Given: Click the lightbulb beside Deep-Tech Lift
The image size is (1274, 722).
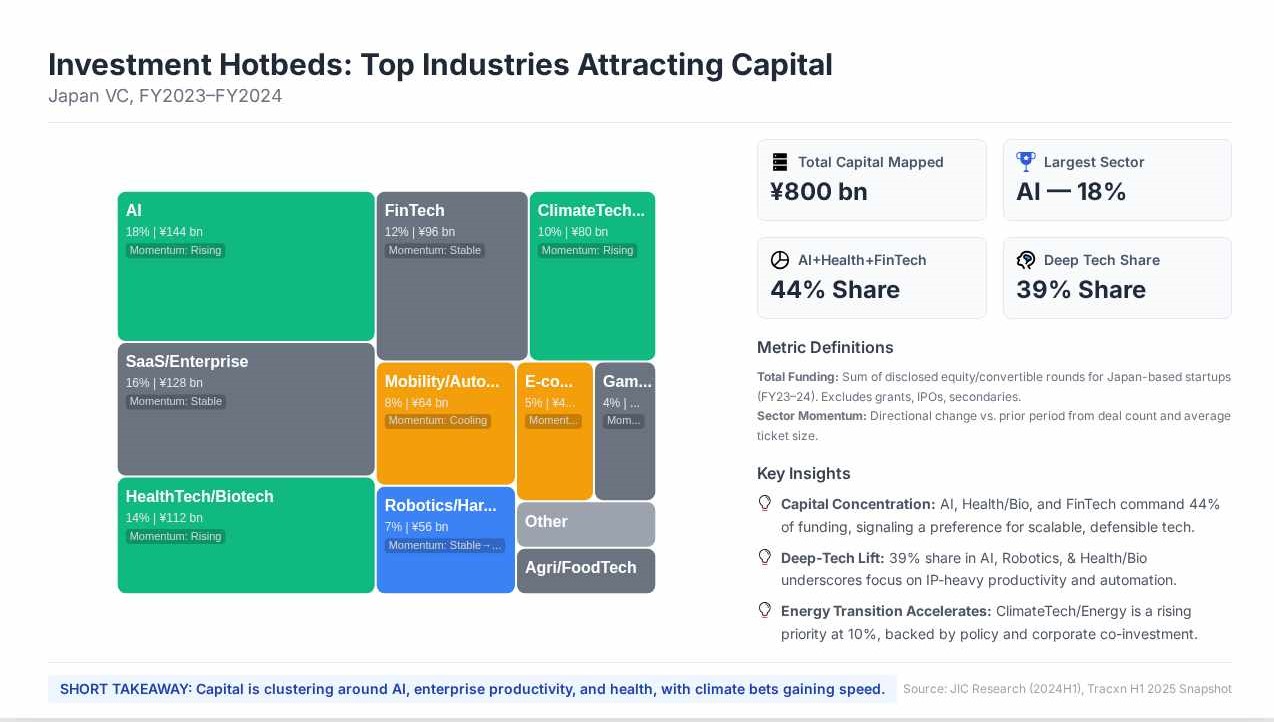Looking at the screenshot, I should point(765,558).
